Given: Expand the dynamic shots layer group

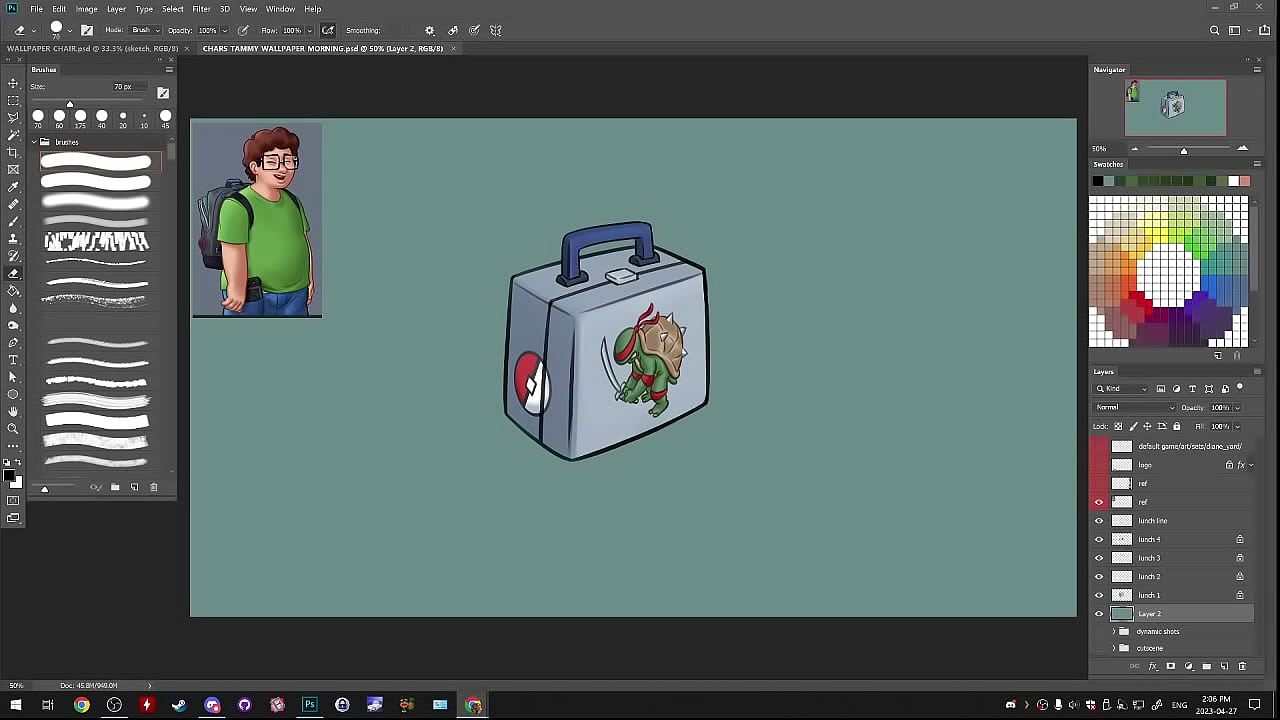Looking at the screenshot, I should coord(1113,632).
